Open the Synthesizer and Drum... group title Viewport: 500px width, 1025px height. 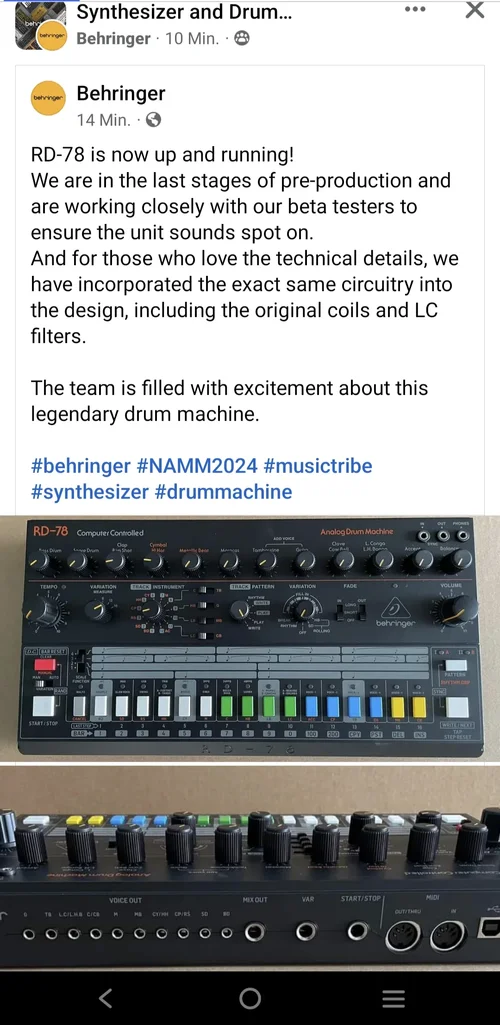184,12
